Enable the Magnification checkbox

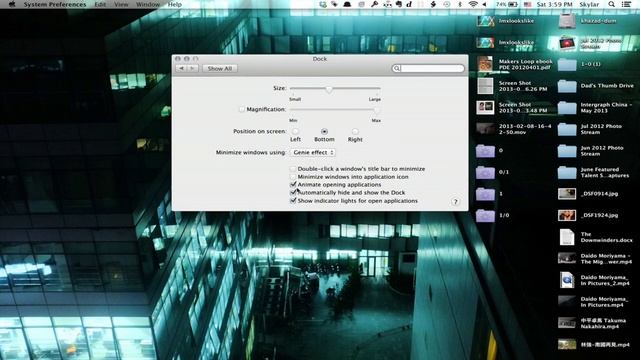click(x=242, y=109)
